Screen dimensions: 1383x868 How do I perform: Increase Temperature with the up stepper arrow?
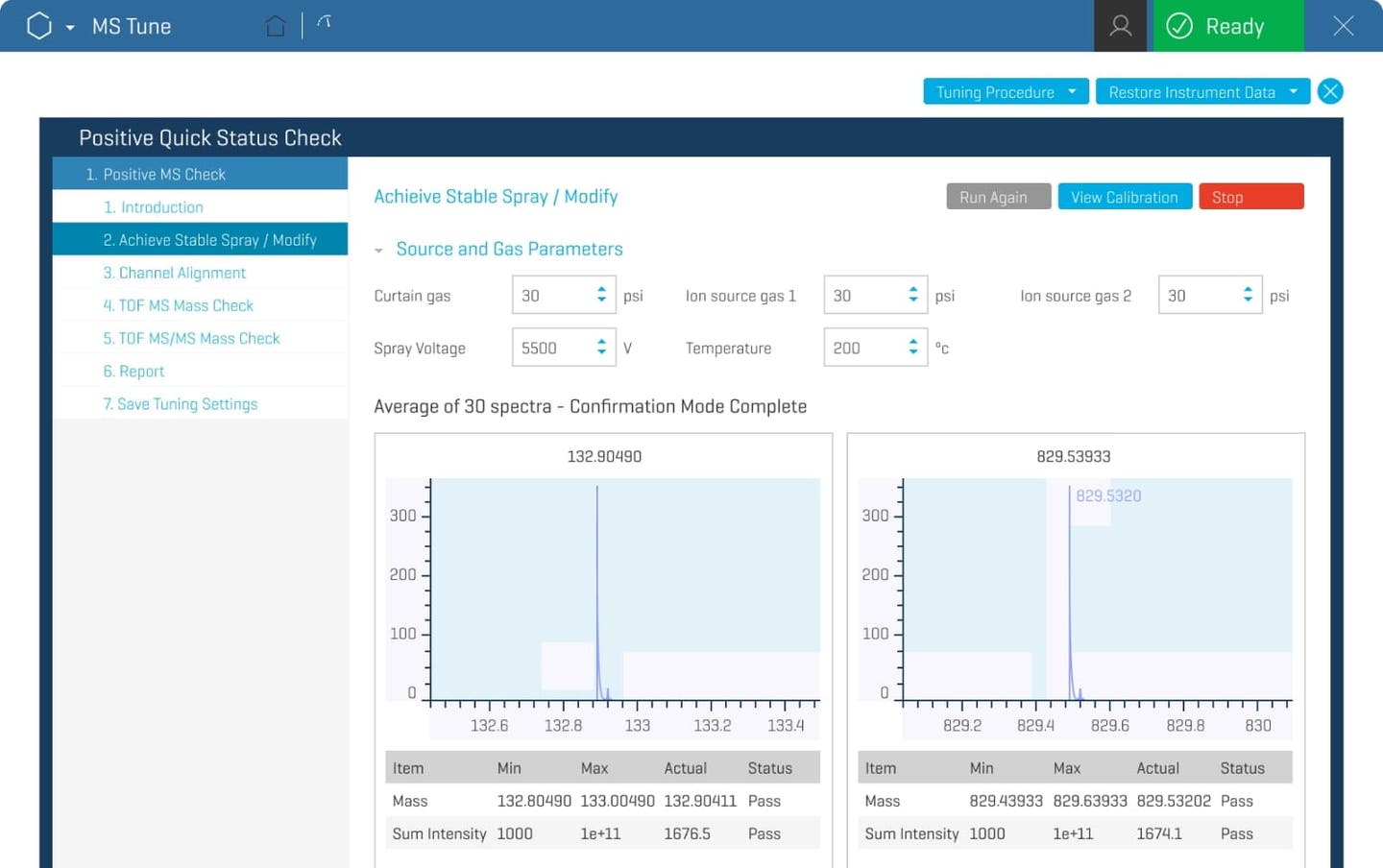point(912,341)
